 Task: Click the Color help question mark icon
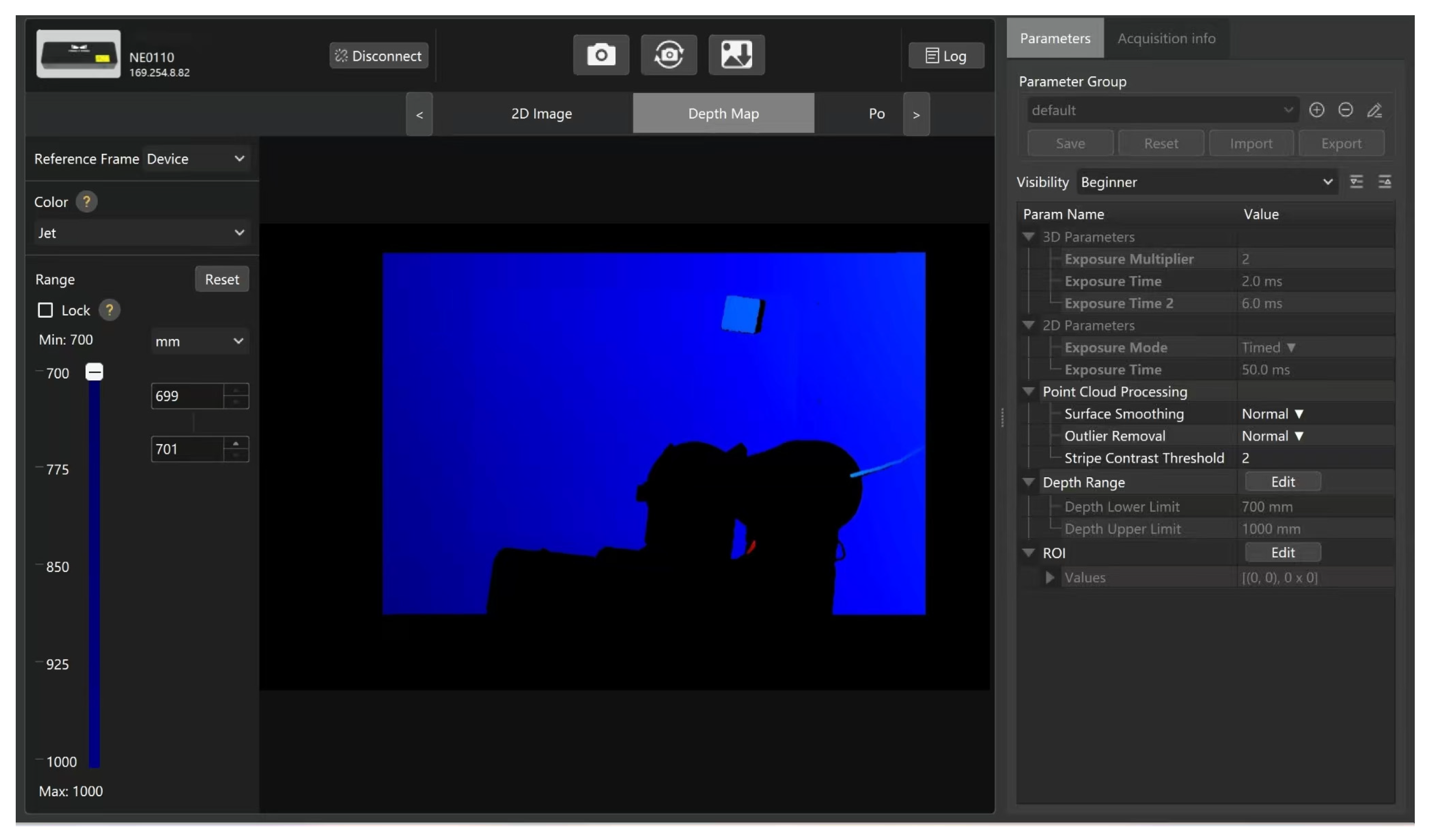(86, 202)
